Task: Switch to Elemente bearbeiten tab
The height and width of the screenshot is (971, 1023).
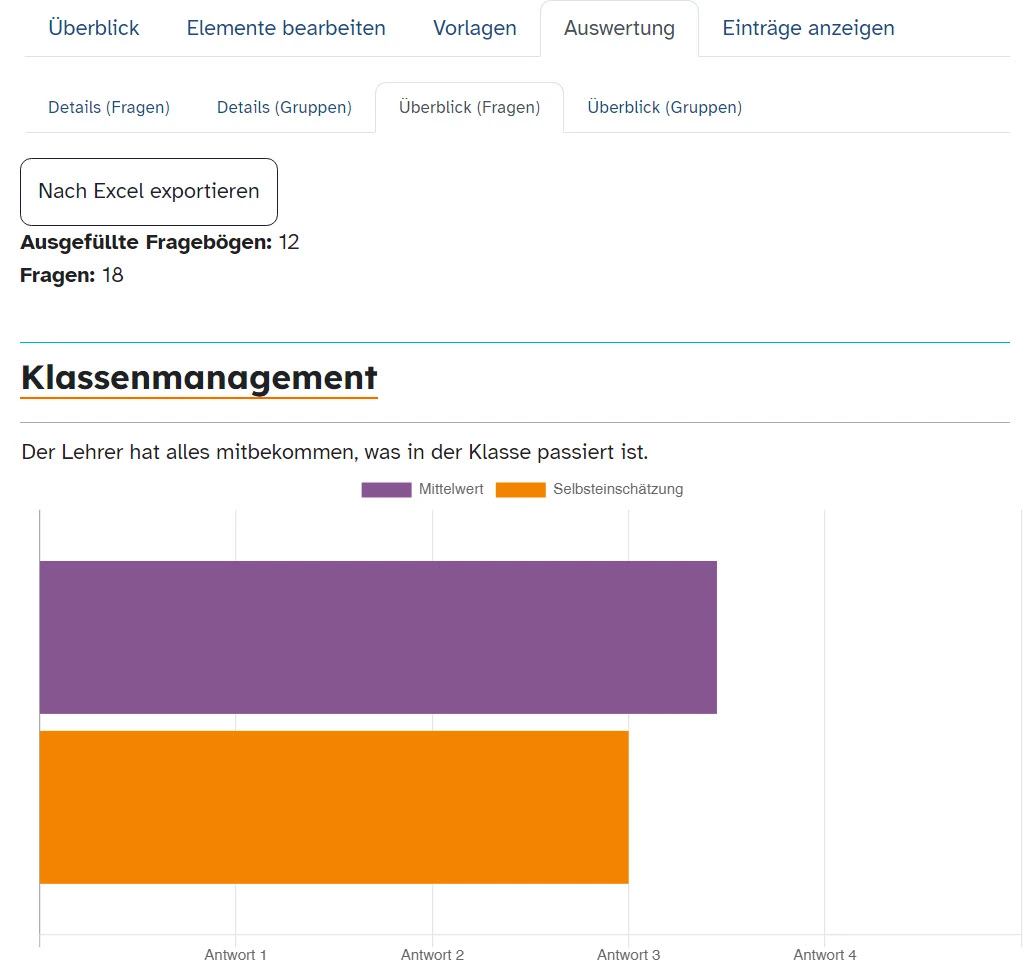Action: point(286,28)
